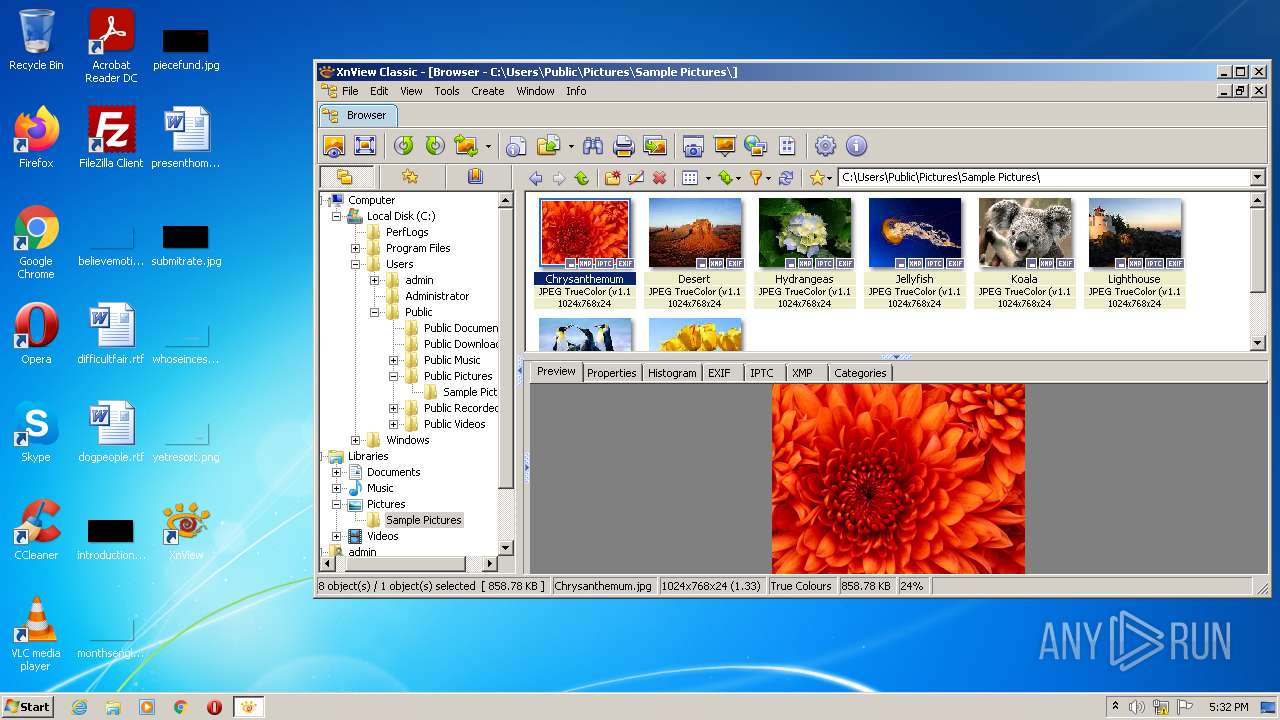
Task: Open Options via the gear icon
Action: coord(825,146)
